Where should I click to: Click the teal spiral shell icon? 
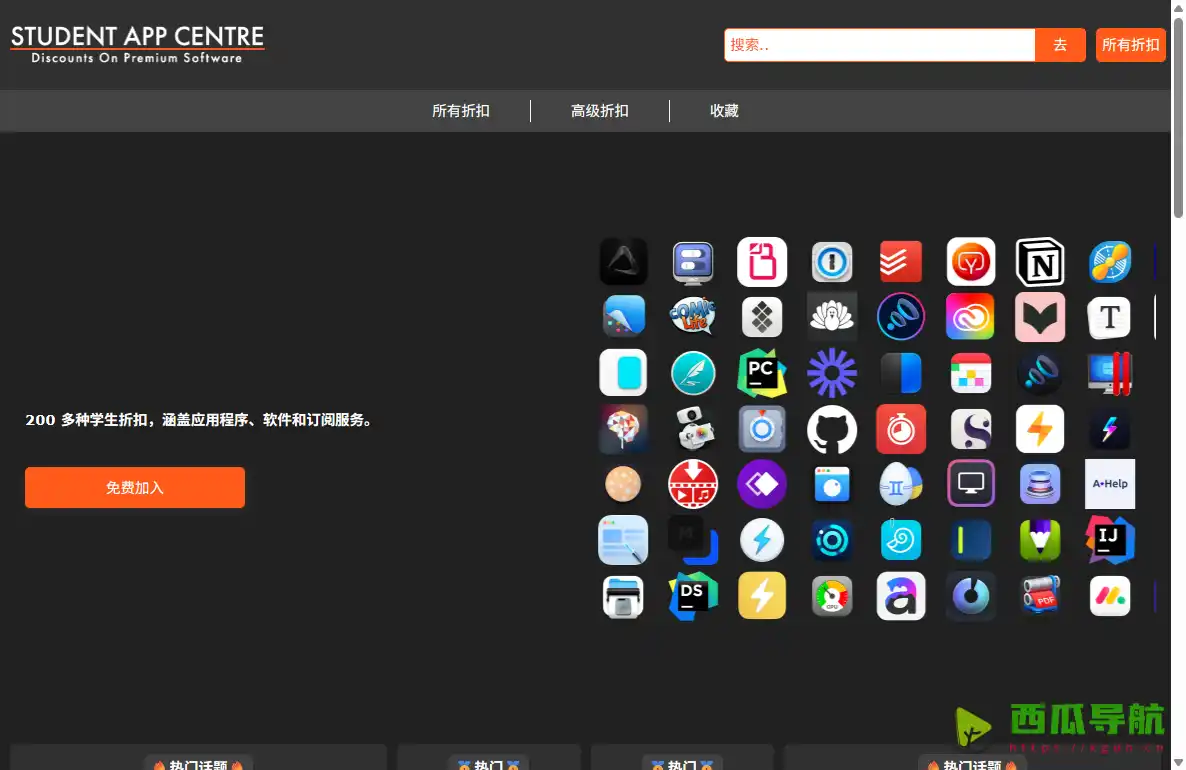[901, 540]
